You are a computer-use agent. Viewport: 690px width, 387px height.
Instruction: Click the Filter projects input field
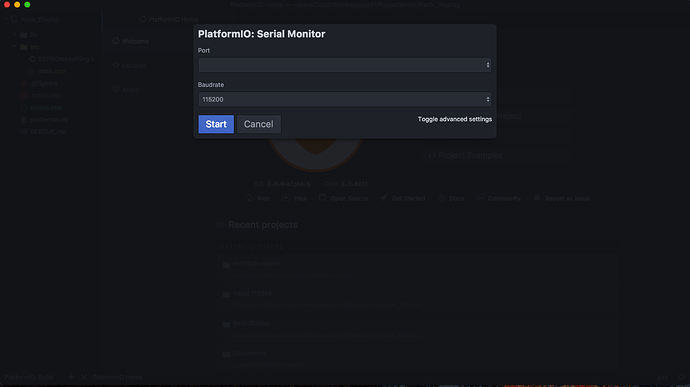tap(416, 247)
